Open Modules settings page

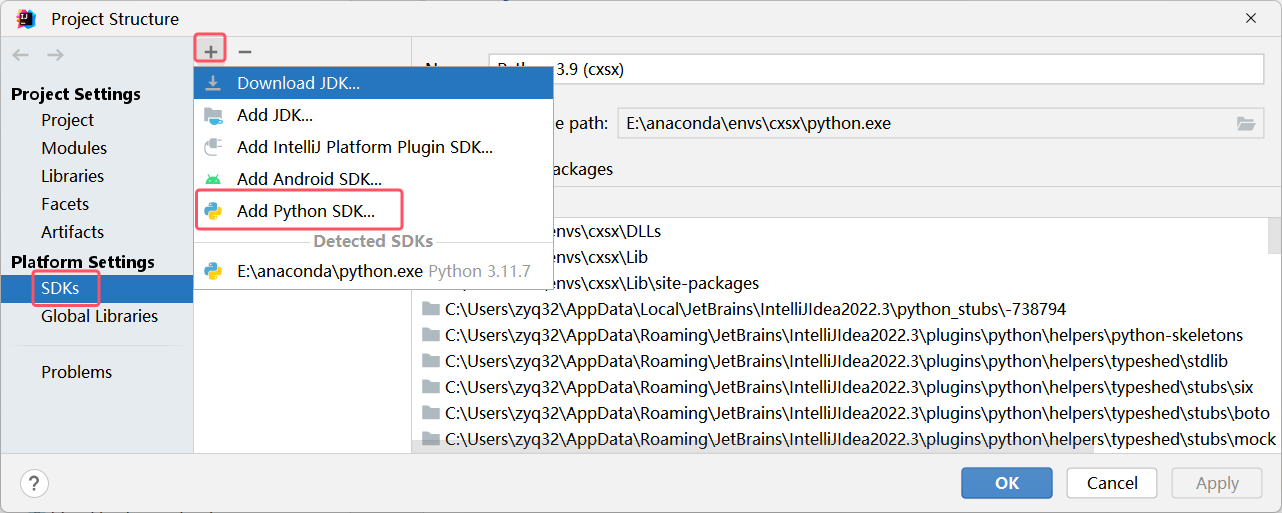74,148
